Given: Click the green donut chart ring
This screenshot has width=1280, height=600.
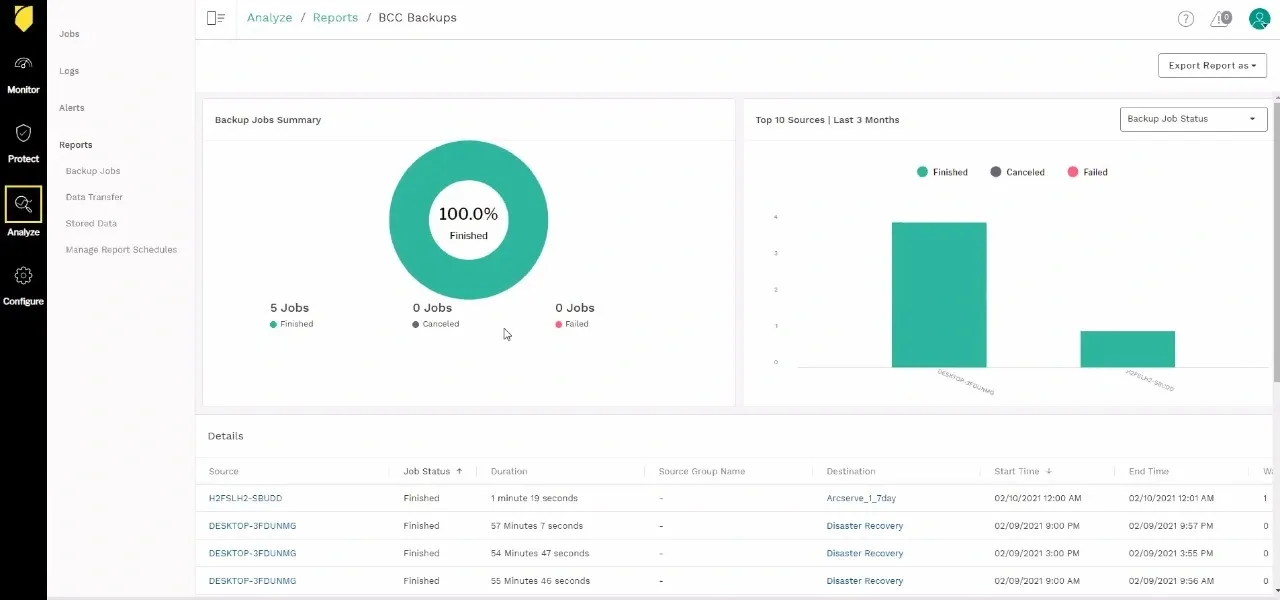Looking at the screenshot, I should point(410,220).
